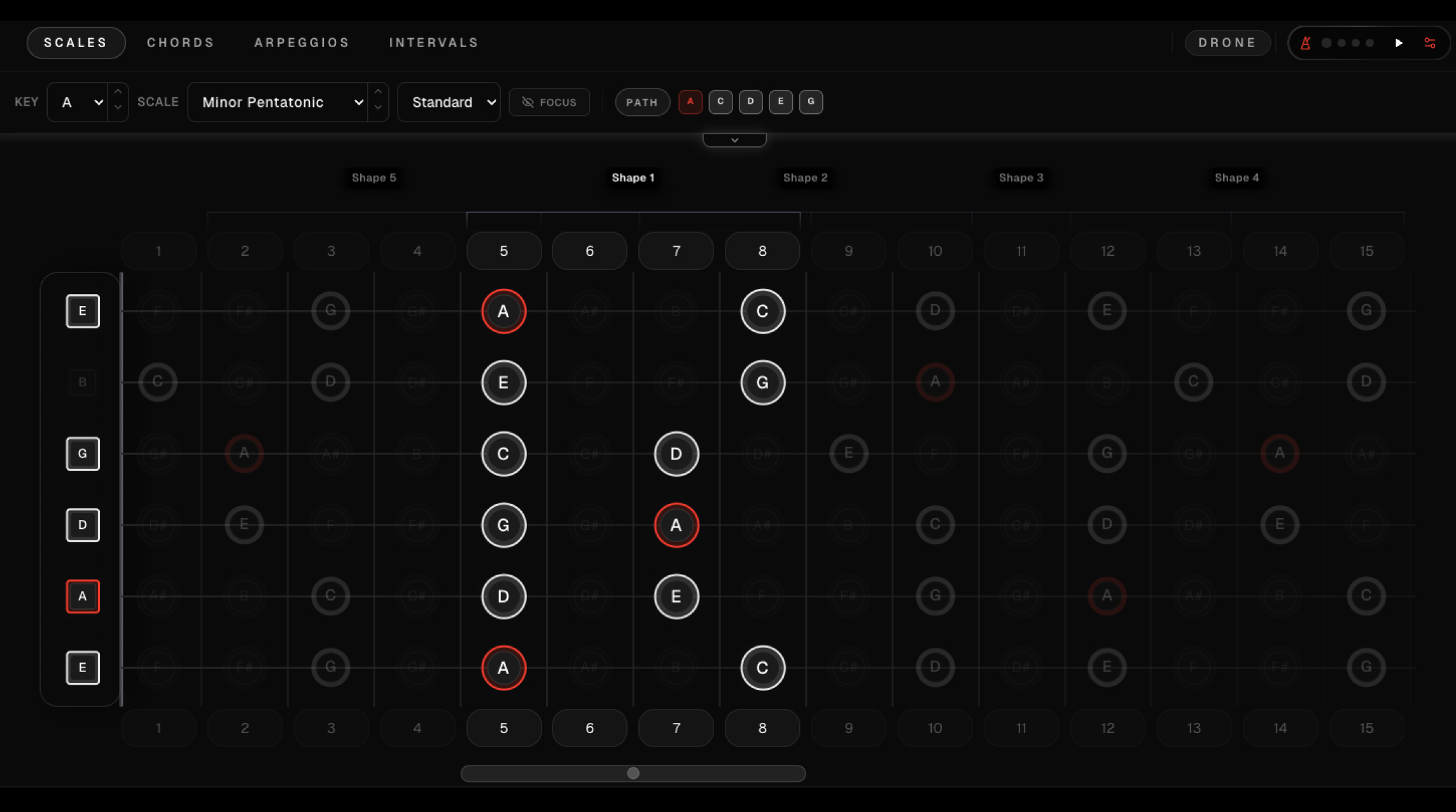The image size is (1456, 812).
Task: Click the red root note A at fret 5
Action: [503, 311]
